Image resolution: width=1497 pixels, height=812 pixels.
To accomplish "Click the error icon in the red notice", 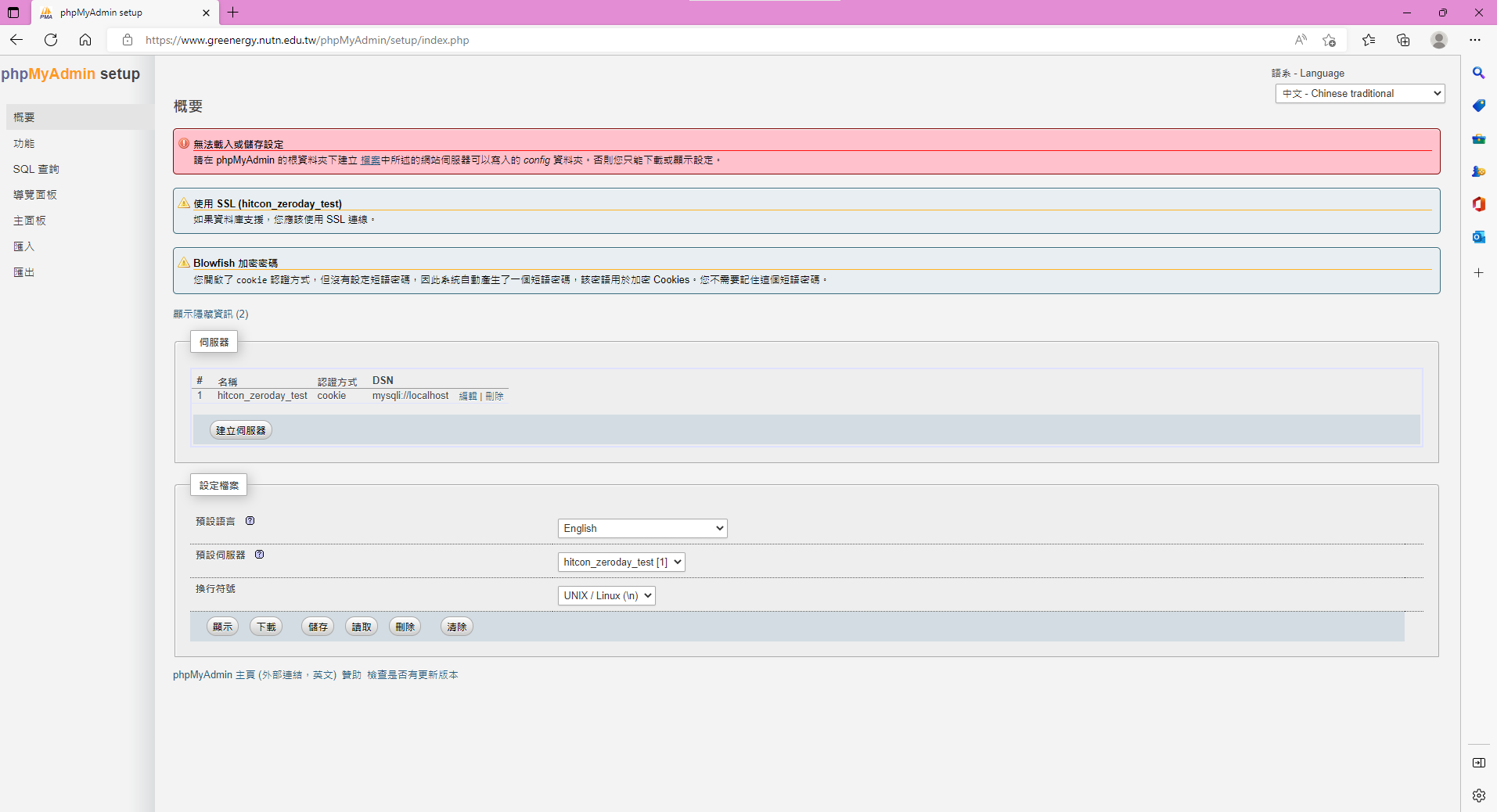I will pyautogui.click(x=184, y=144).
